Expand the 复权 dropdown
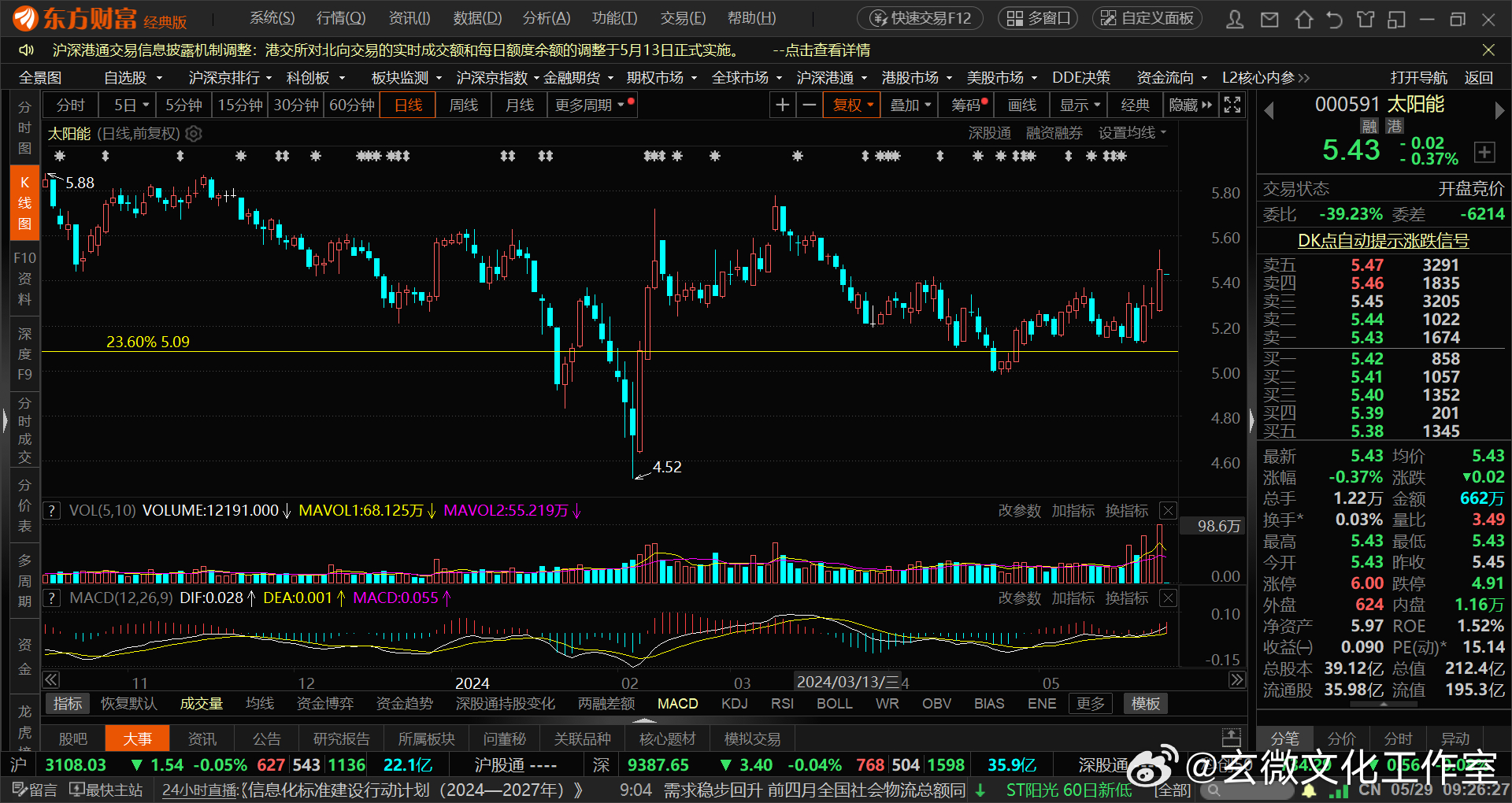The height and width of the screenshot is (803, 1512). pyautogui.click(x=853, y=105)
